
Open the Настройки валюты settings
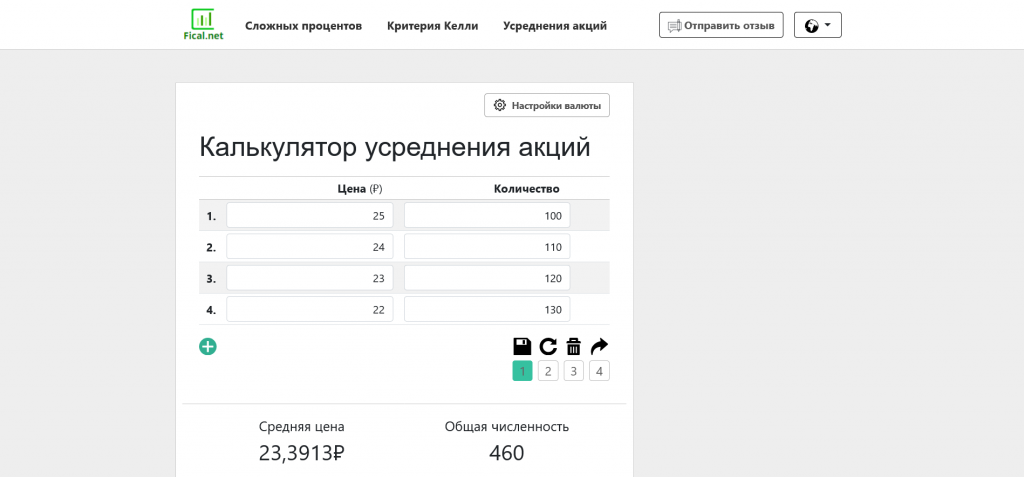click(x=547, y=105)
